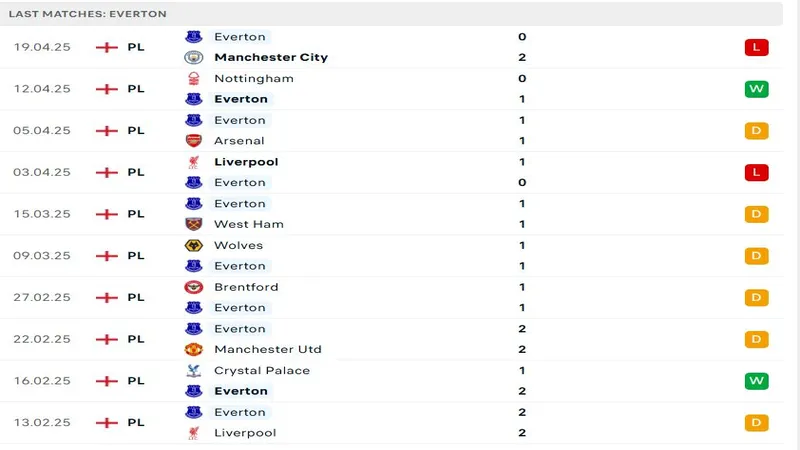
Task: Click the England flag for 19.04.25 match
Action: click(x=106, y=47)
